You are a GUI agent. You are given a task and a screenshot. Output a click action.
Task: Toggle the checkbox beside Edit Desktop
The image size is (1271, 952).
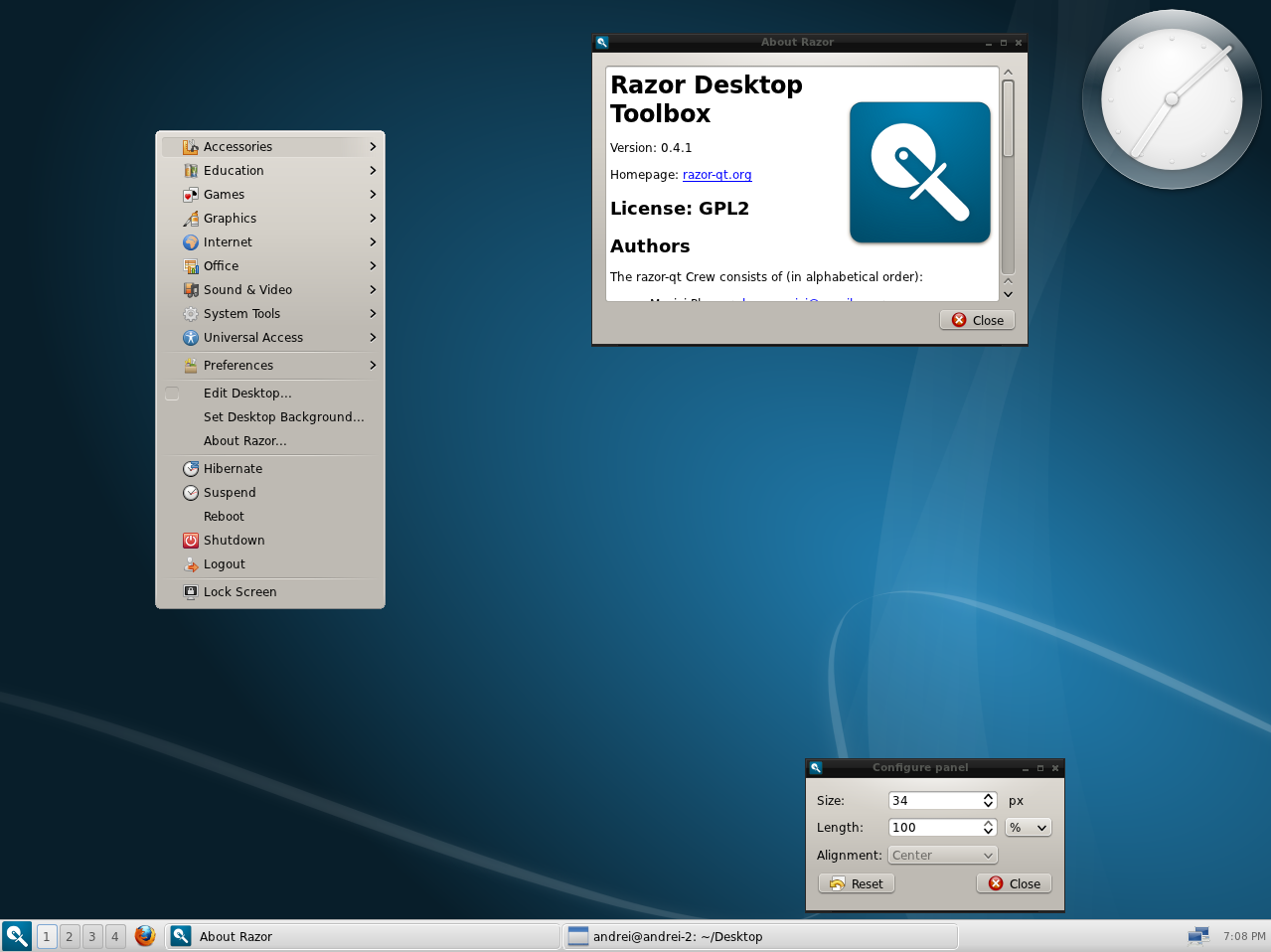pos(171,394)
